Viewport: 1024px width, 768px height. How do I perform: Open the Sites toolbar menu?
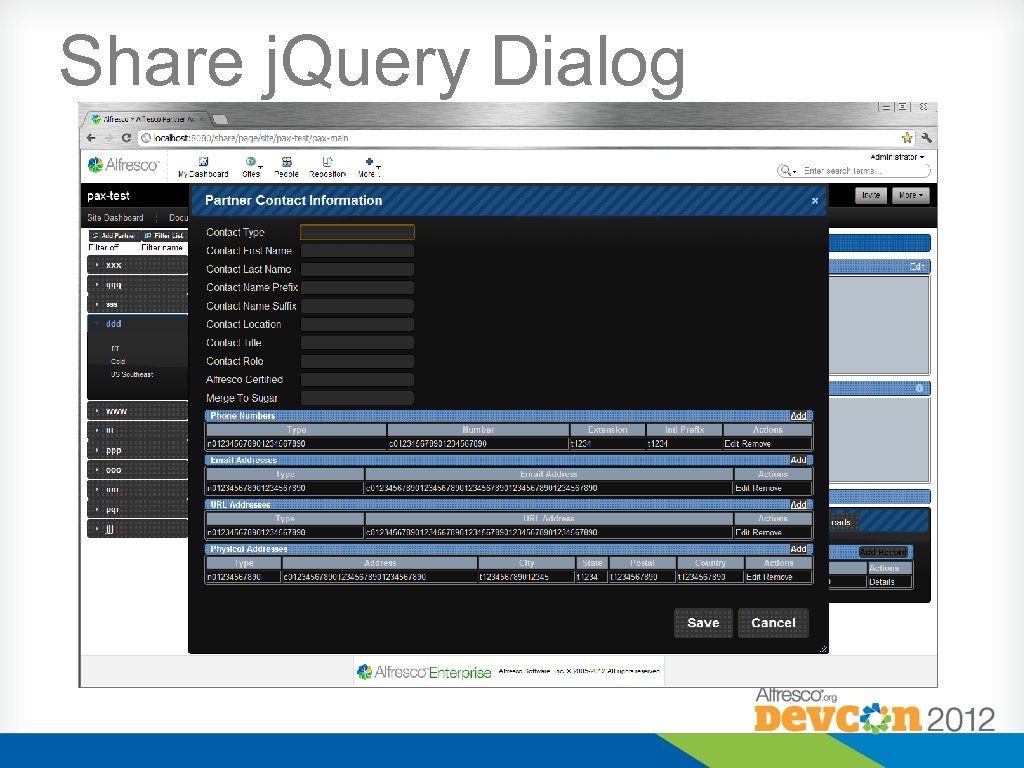[251, 167]
